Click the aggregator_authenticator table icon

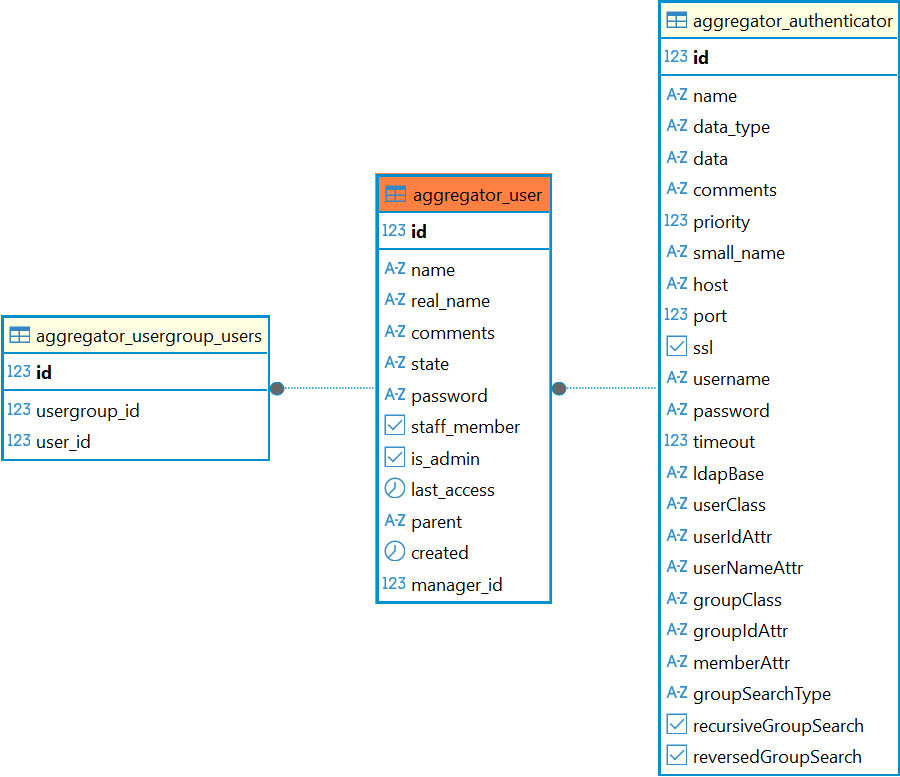pos(677,21)
